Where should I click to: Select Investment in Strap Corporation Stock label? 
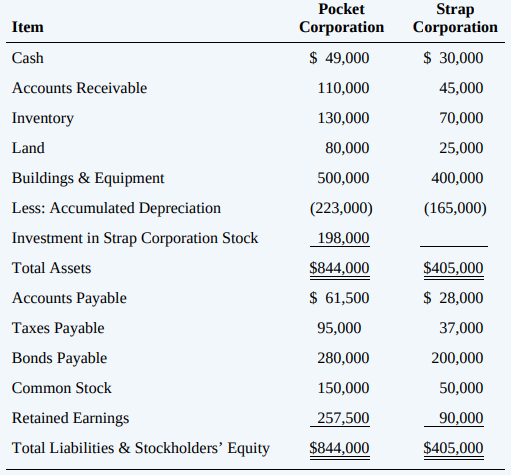pos(135,238)
